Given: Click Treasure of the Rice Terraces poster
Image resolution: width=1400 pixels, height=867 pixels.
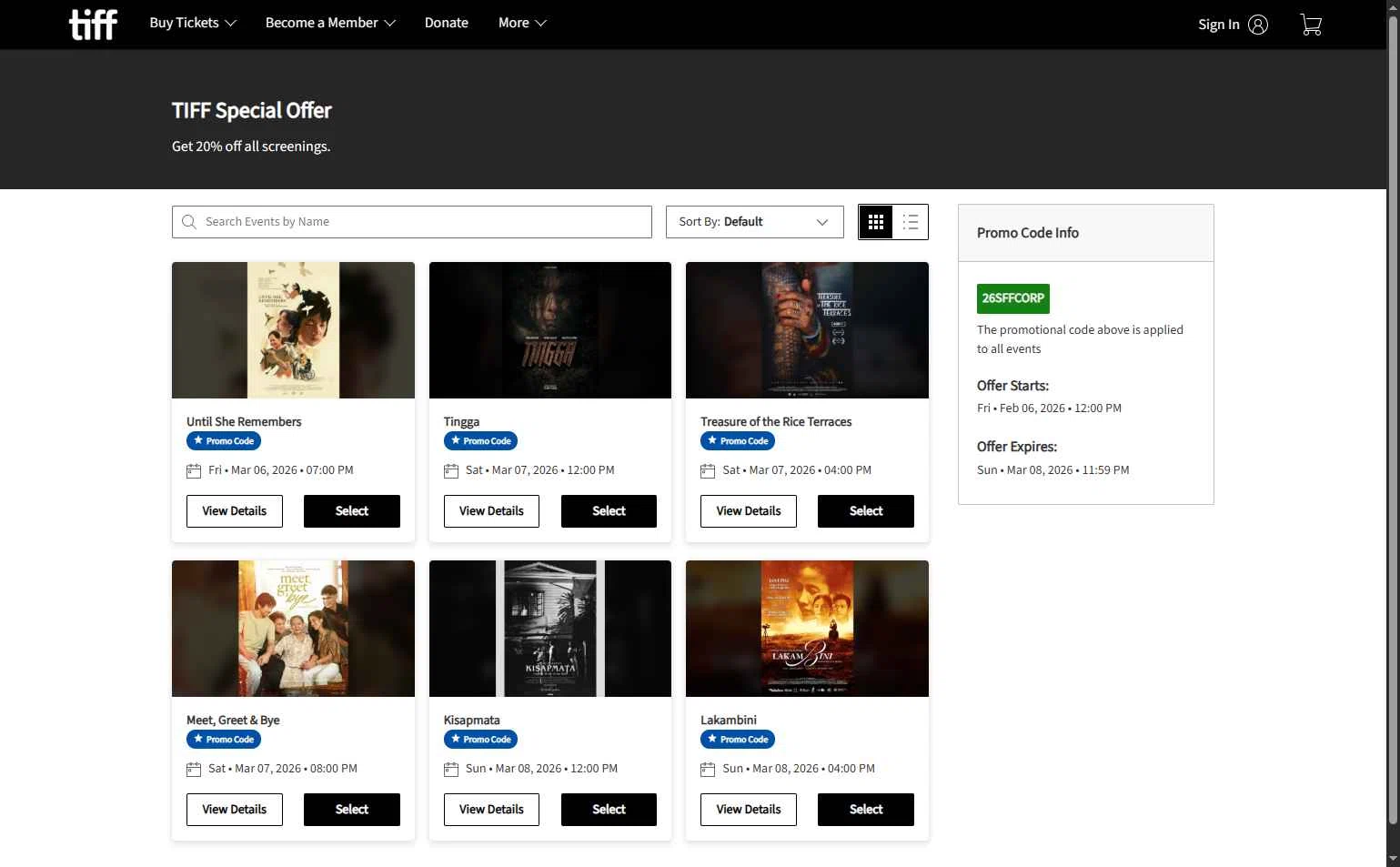Looking at the screenshot, I should 807,330.
